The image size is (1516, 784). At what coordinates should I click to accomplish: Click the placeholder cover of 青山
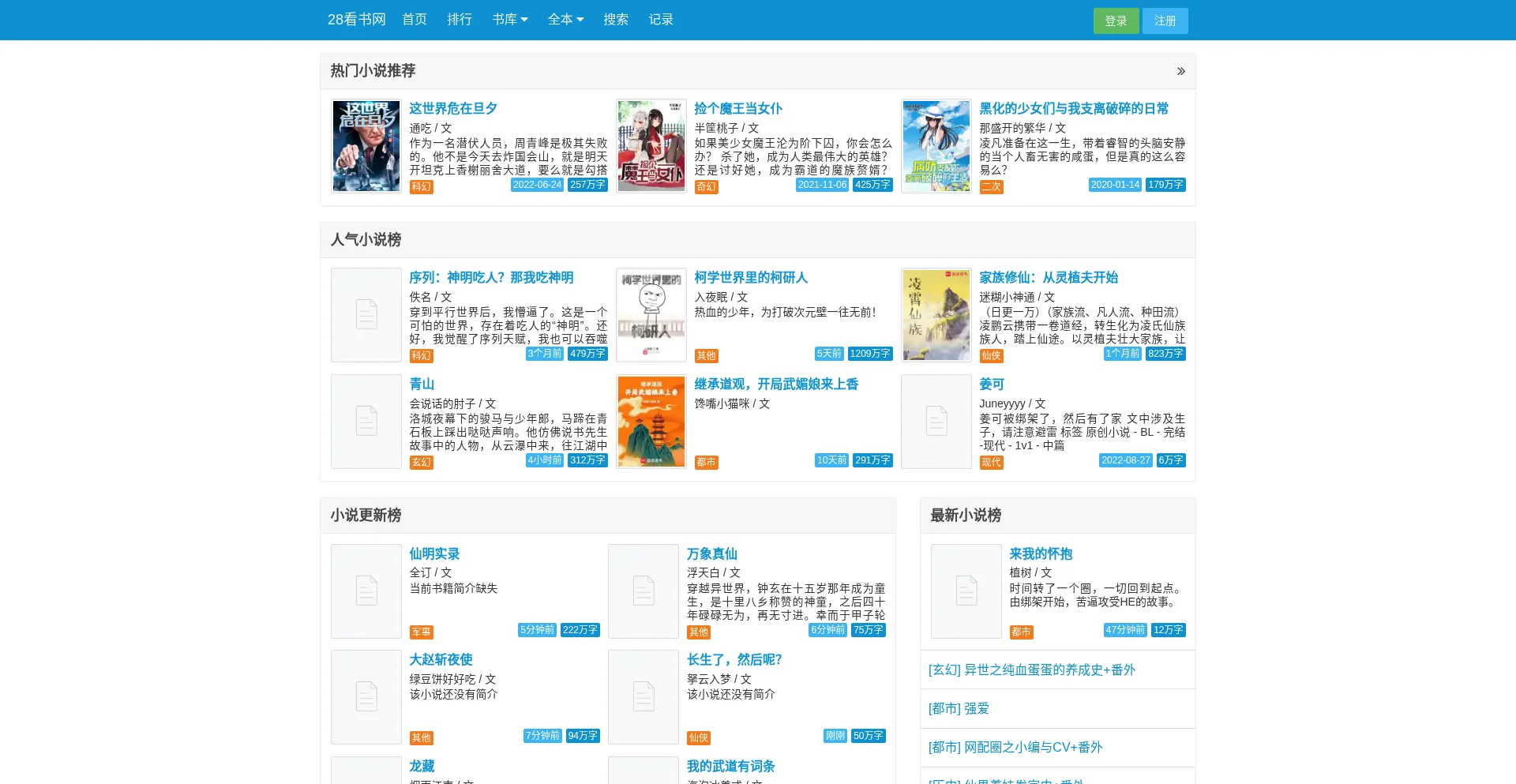pos(366,422)
